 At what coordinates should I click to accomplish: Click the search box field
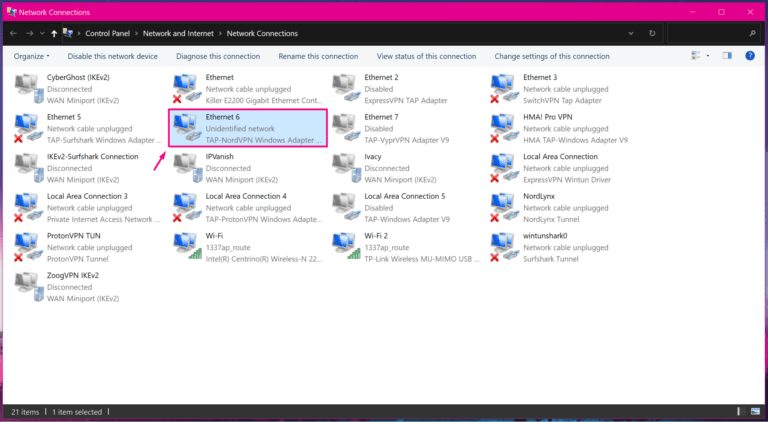click(713, 33)
